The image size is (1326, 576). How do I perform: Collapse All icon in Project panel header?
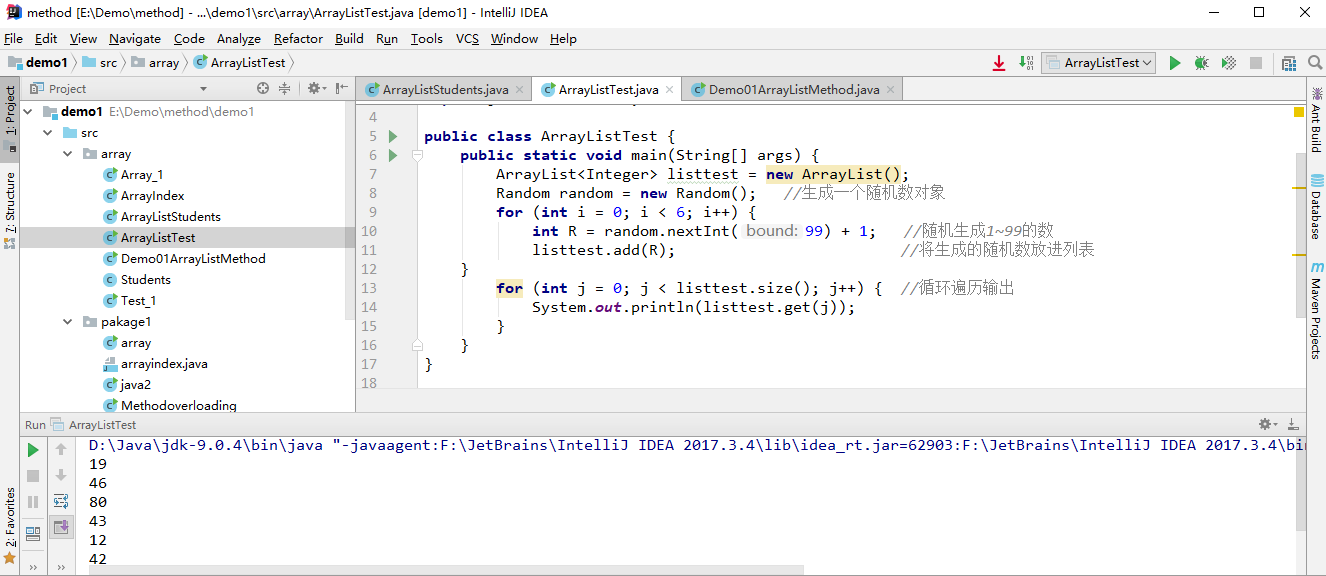pos(285,88)
